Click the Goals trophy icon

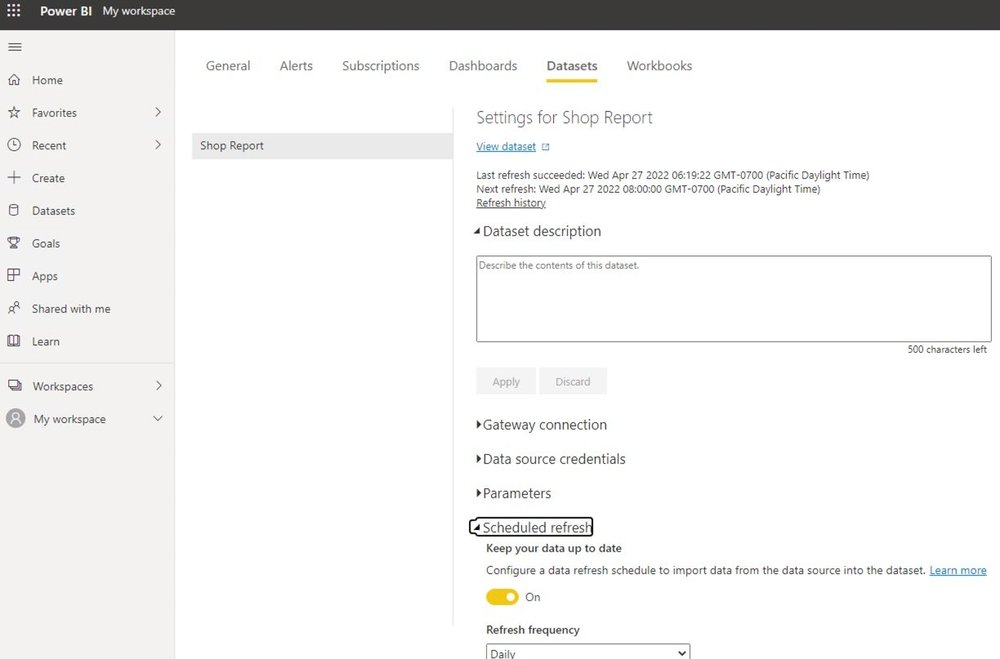click(14, 242)
